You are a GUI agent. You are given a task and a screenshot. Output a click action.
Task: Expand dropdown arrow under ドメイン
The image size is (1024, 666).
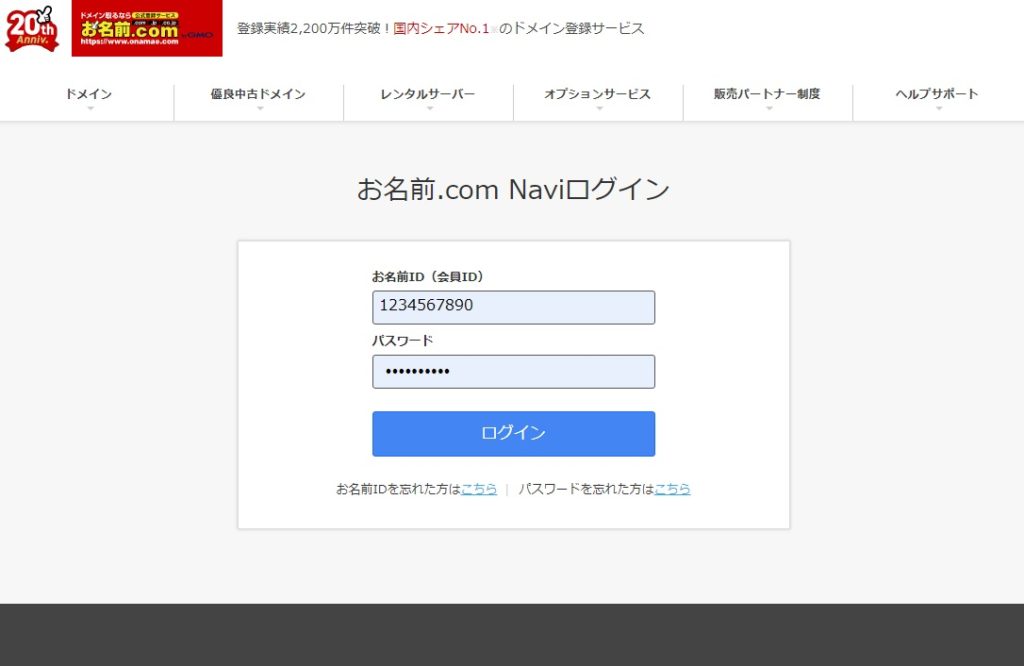(x=90, y=108)
